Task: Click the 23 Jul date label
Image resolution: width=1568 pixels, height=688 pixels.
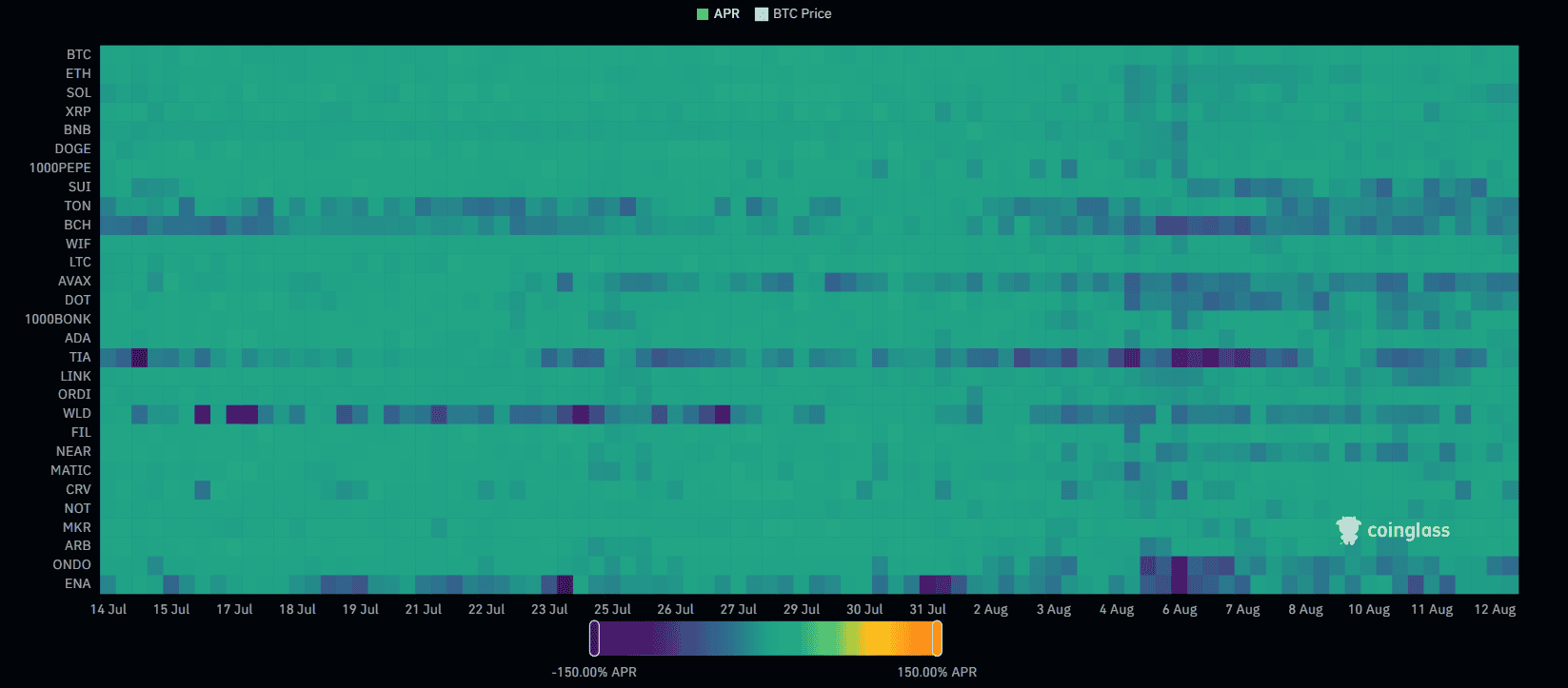Action: (x=549, y=609)
